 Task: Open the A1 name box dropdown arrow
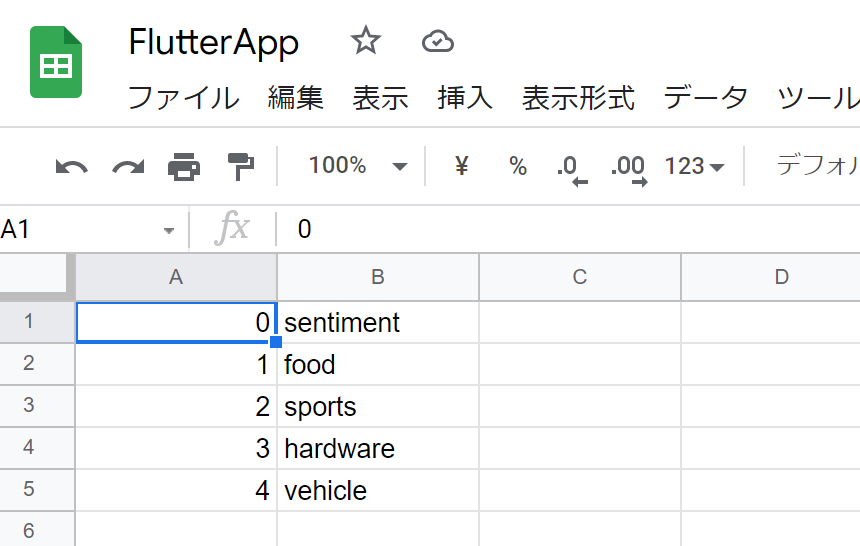point(168,231)
